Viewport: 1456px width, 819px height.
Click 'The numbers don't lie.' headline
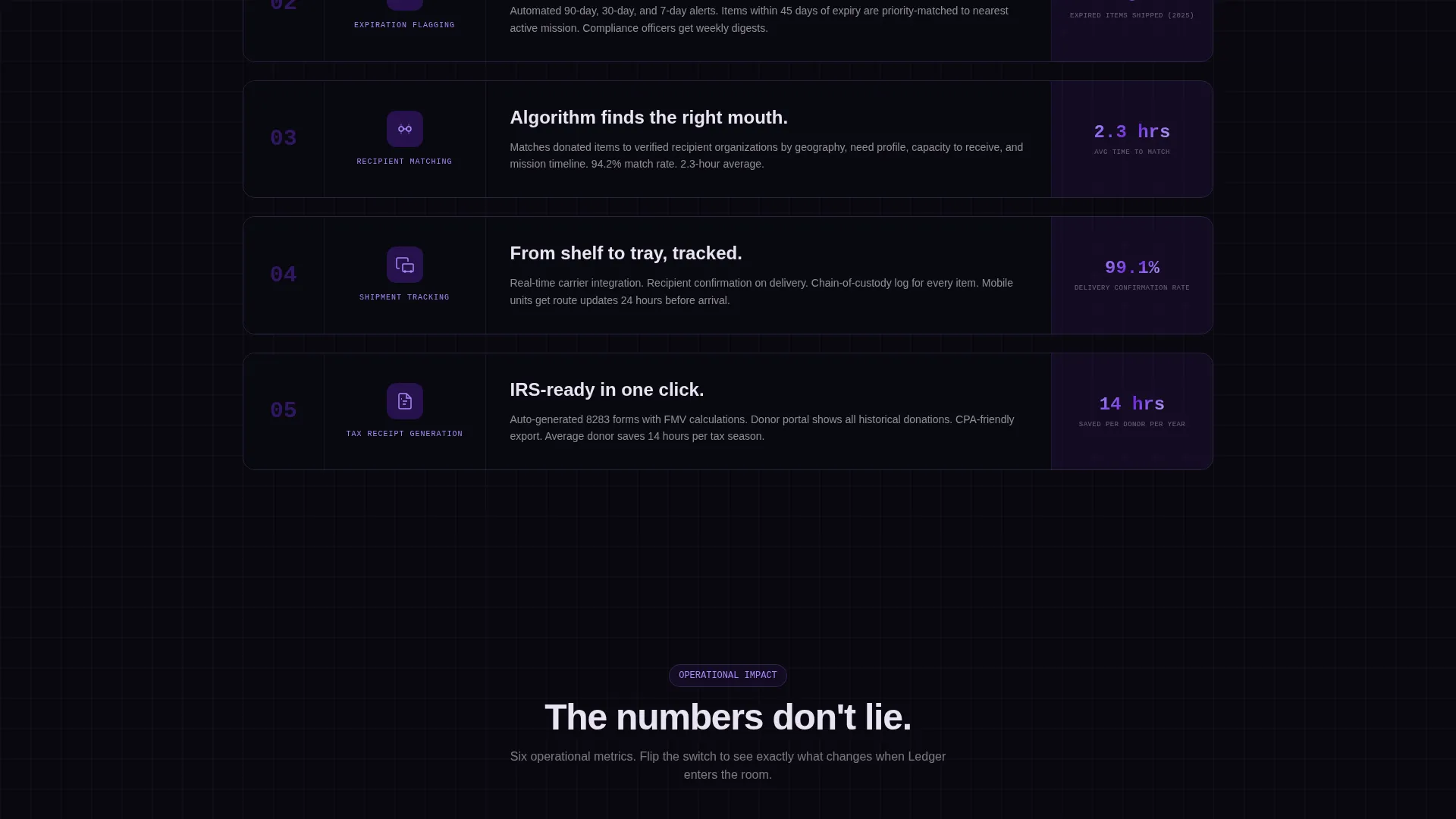[x=727, y=717]
